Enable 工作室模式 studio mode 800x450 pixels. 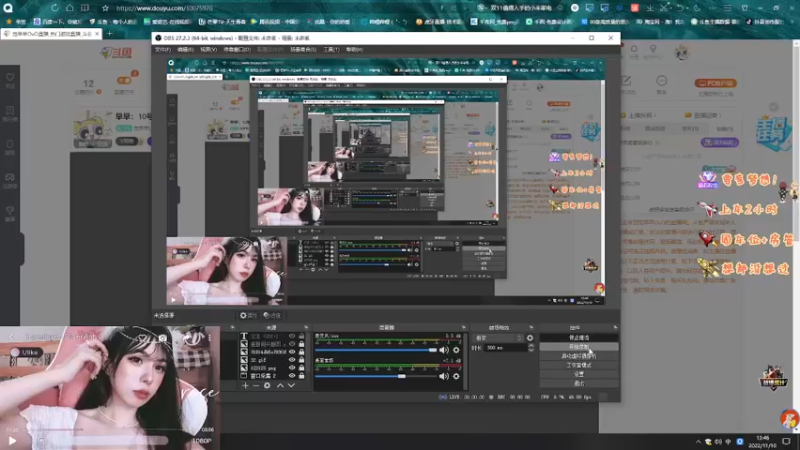pyautogui.click(x=579, y=365)
